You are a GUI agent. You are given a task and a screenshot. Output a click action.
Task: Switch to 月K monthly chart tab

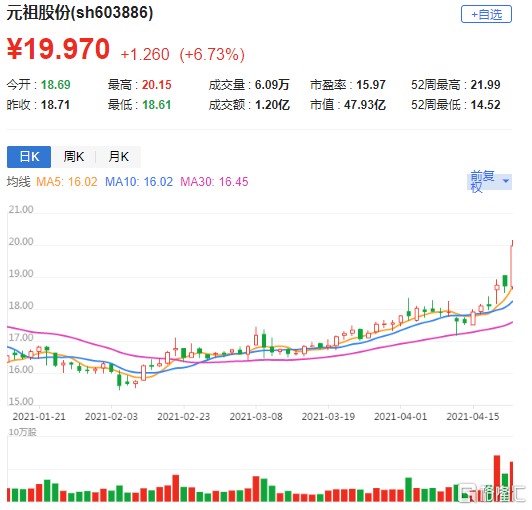118,157
